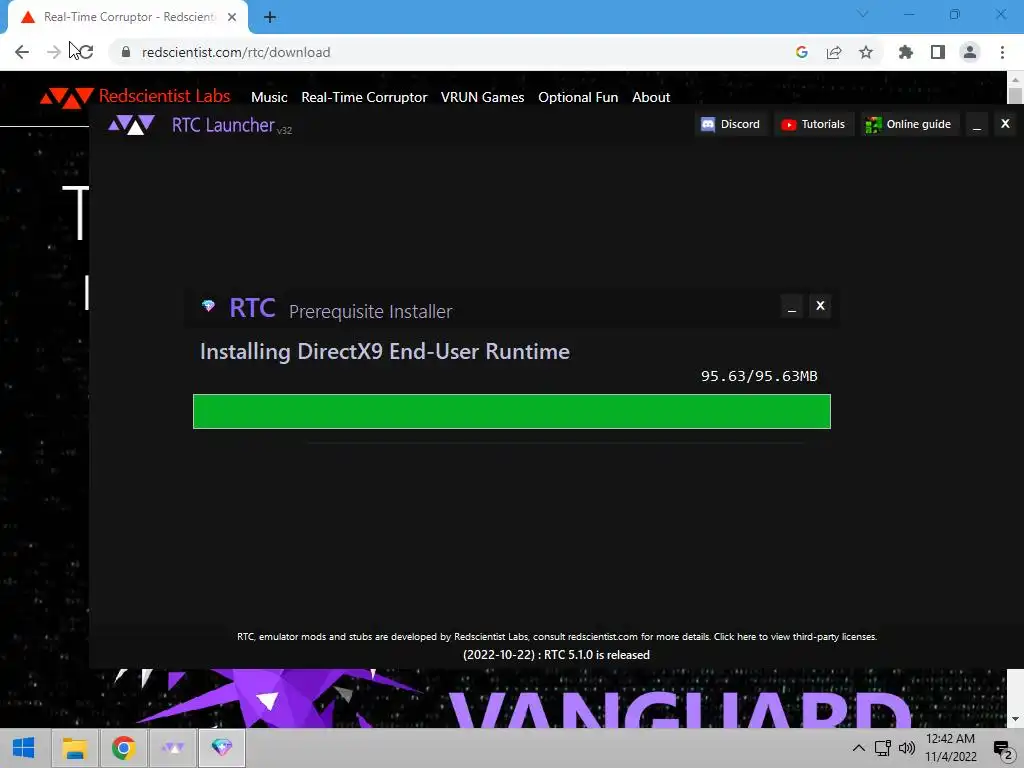Bookmark this page with star icon
The image size is (1024, 768).
tap(866, 52)
